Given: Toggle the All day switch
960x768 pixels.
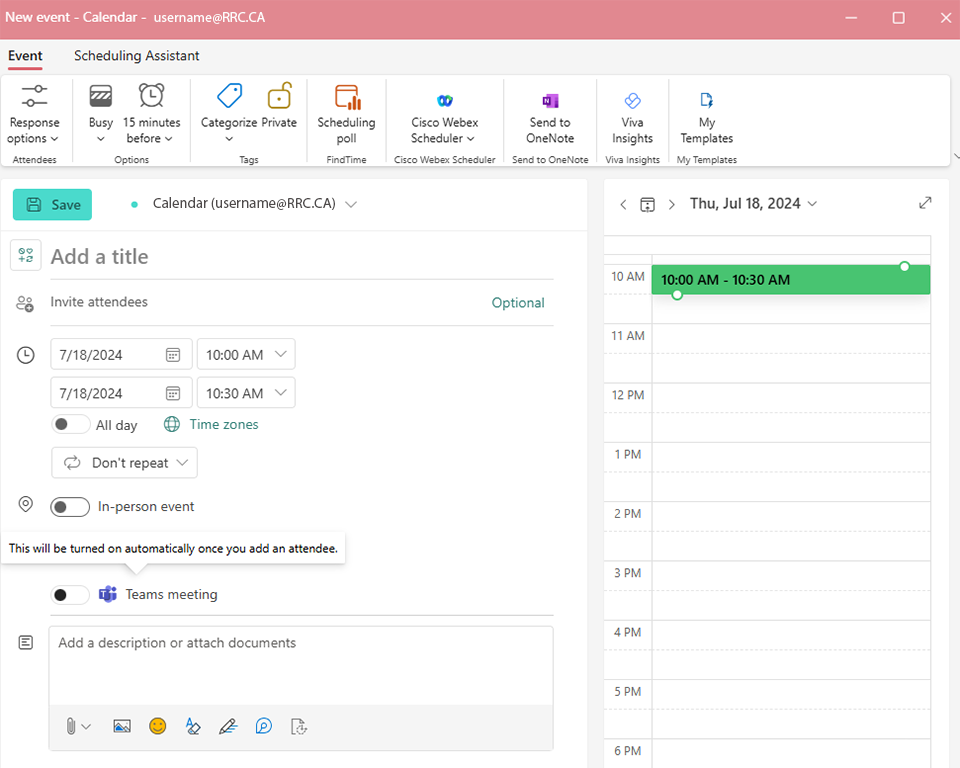Looking at the screenshot, I should pyautogui.click(x=71, y=425).
